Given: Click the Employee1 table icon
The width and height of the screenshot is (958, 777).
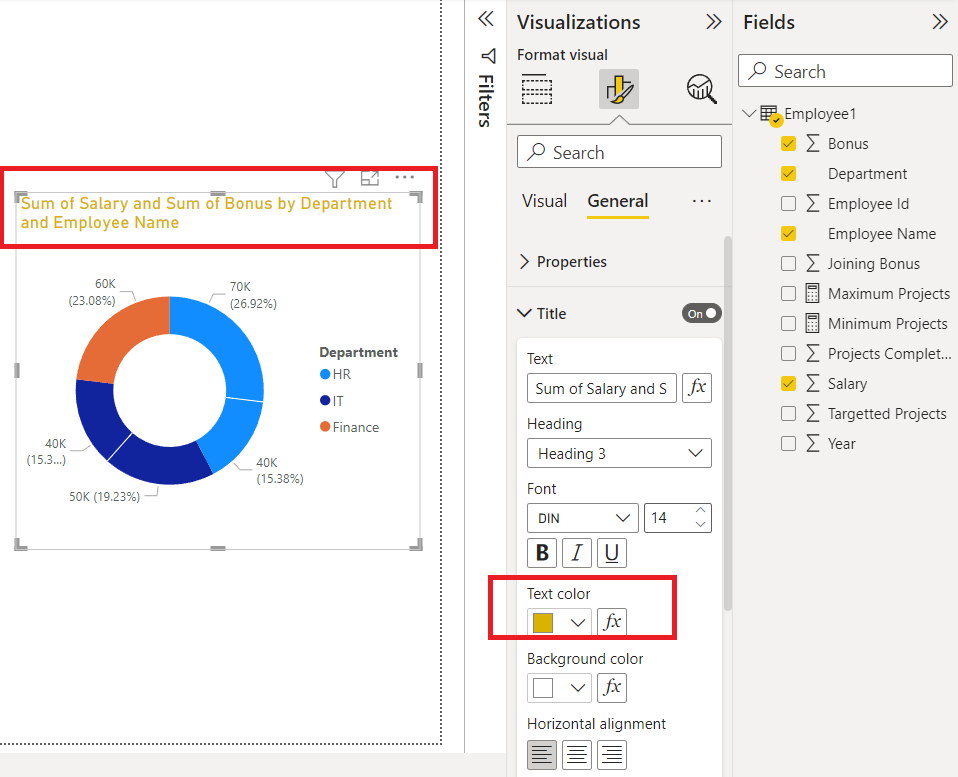Looking at the screenshot, I should pyautogui.click(x=770, y=114).
